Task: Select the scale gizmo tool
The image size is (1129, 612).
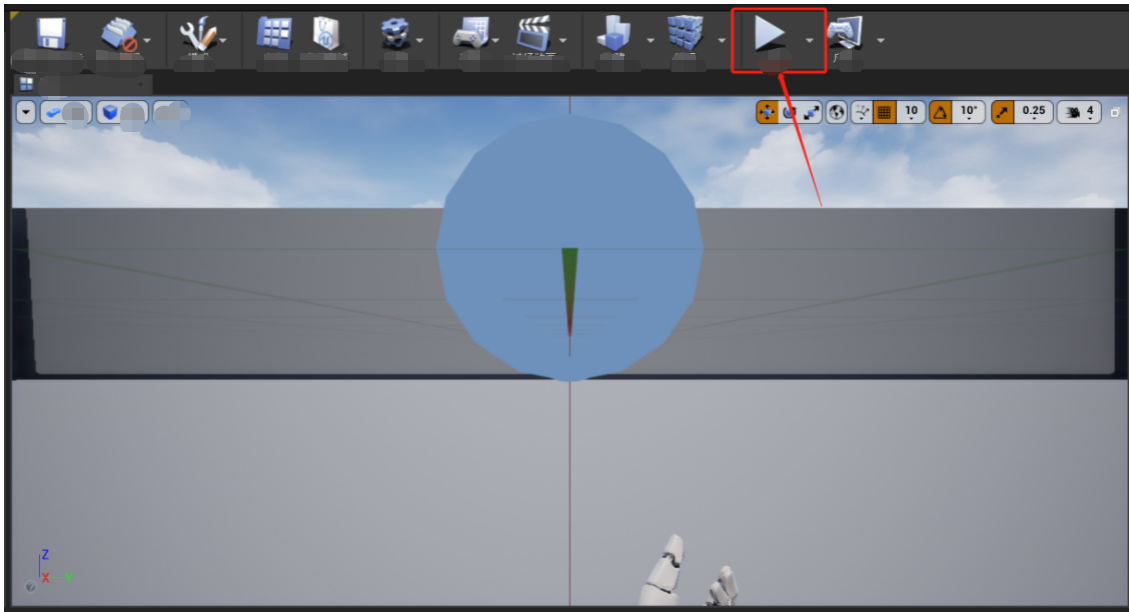Action: 811,112
